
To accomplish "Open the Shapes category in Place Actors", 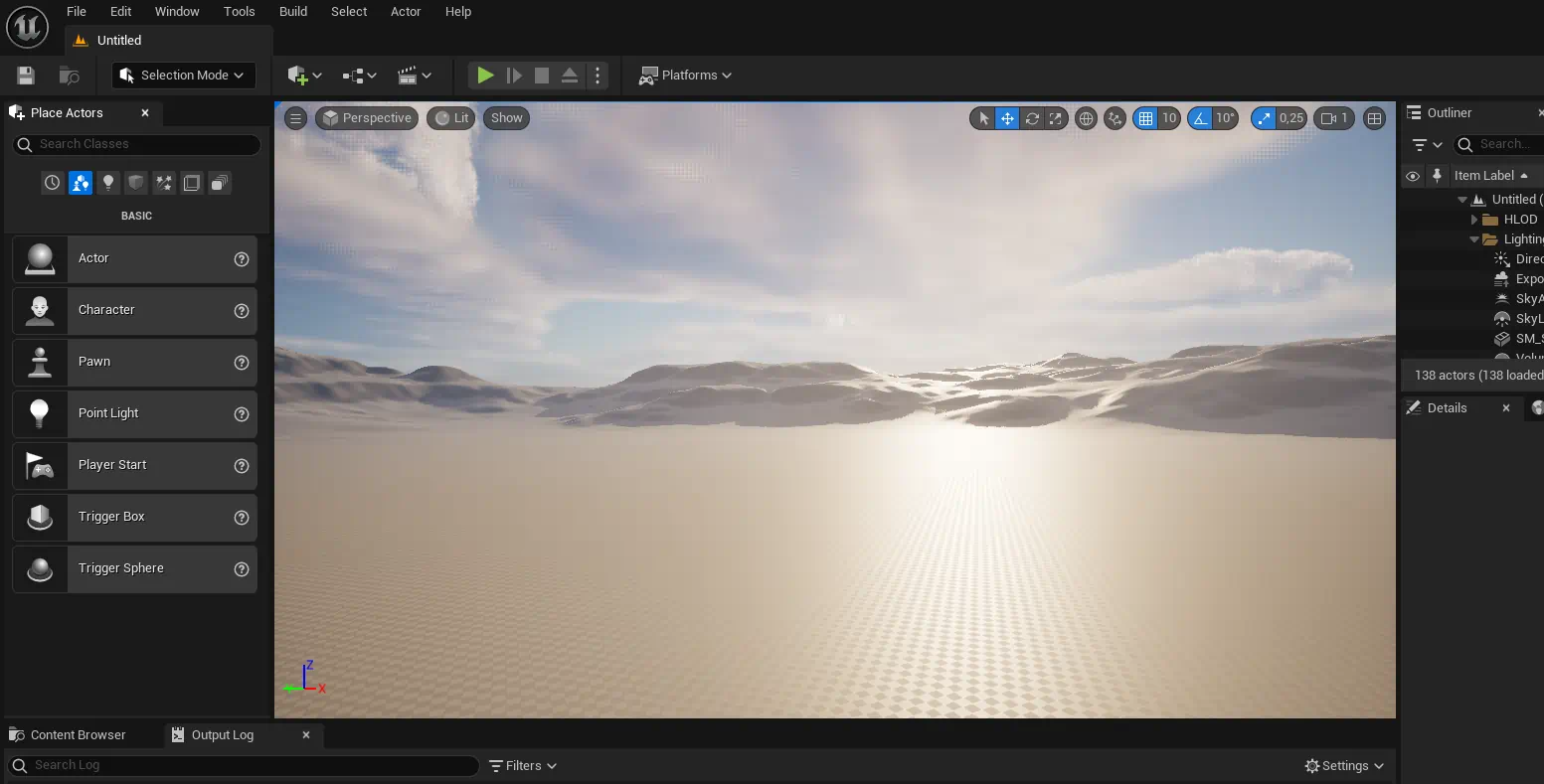I will pos(136,183).
